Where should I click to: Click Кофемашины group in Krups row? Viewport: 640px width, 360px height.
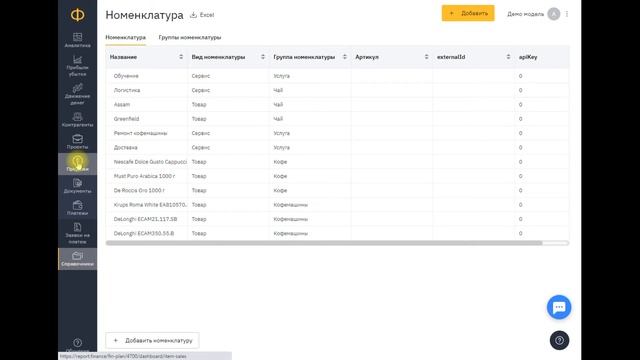[290, 204]
